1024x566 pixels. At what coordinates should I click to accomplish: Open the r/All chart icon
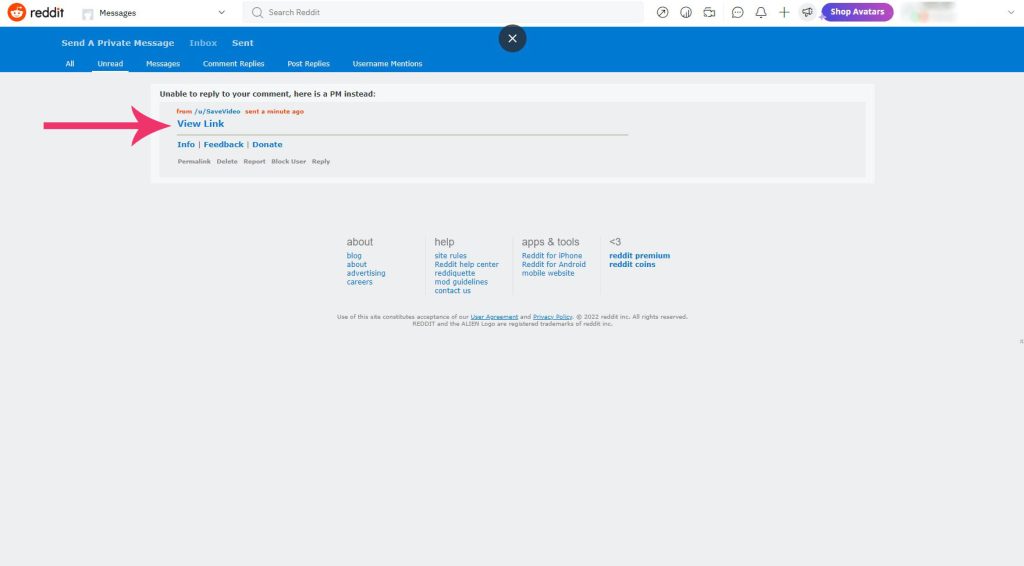(x=686, y=13)
